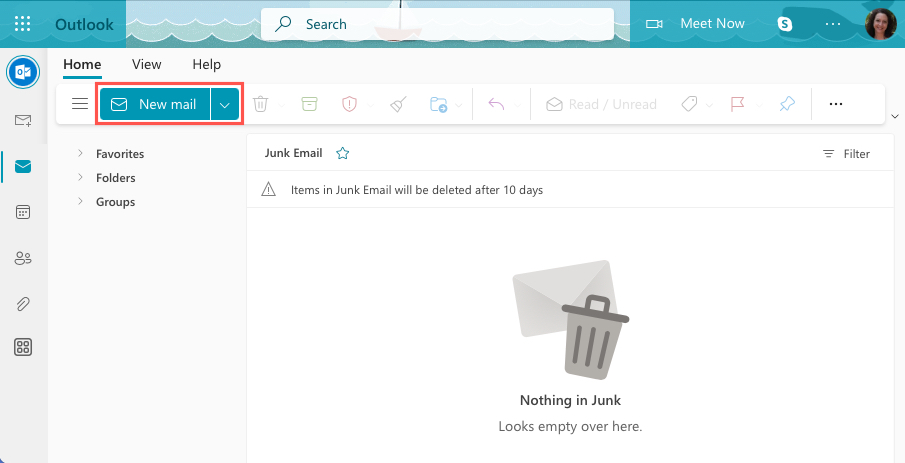Open the Calendar module in the sidebar
The image size is (905, 463).
pos(23,212)
